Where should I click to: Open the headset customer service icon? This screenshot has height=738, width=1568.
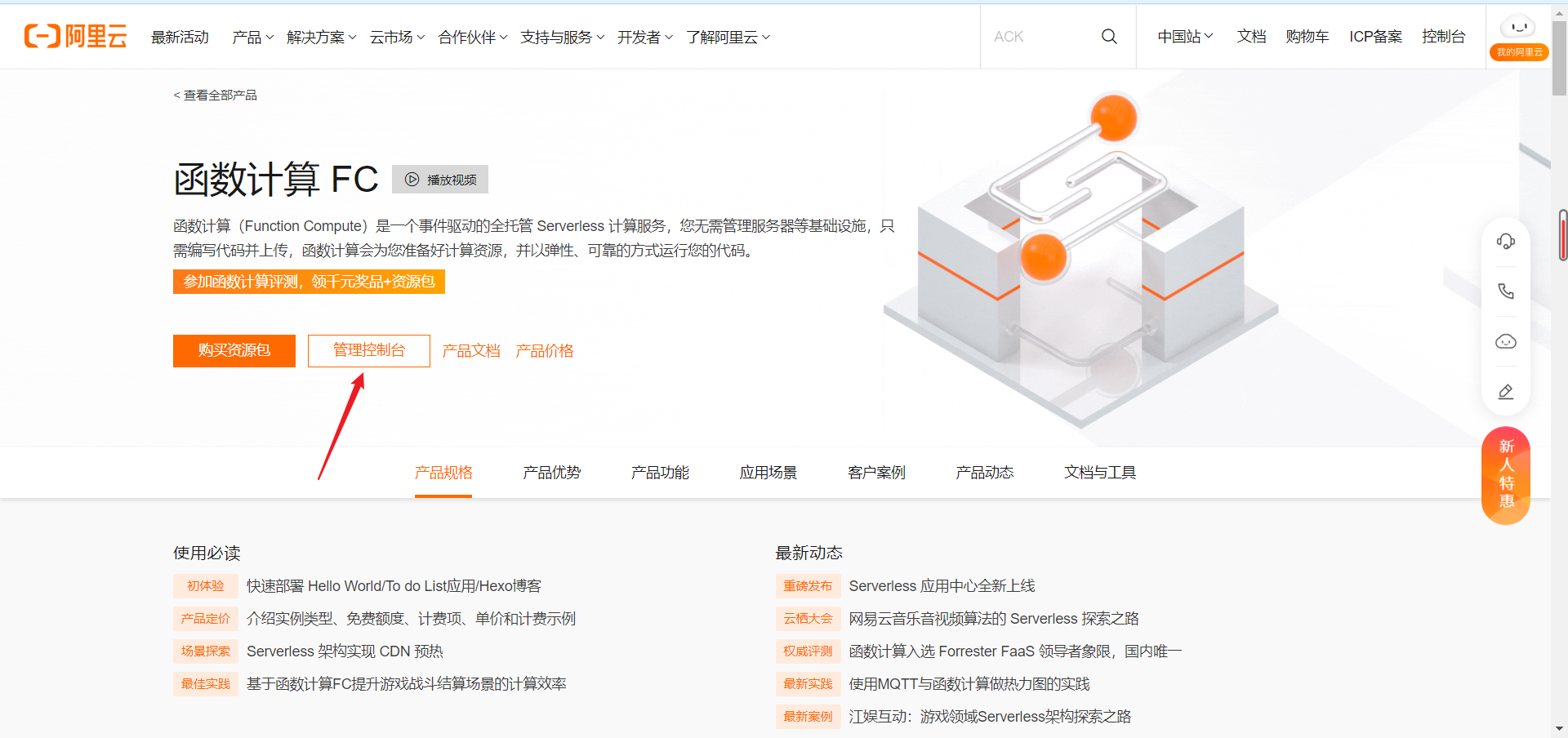pyautogui.click(x=1506, y=241)
